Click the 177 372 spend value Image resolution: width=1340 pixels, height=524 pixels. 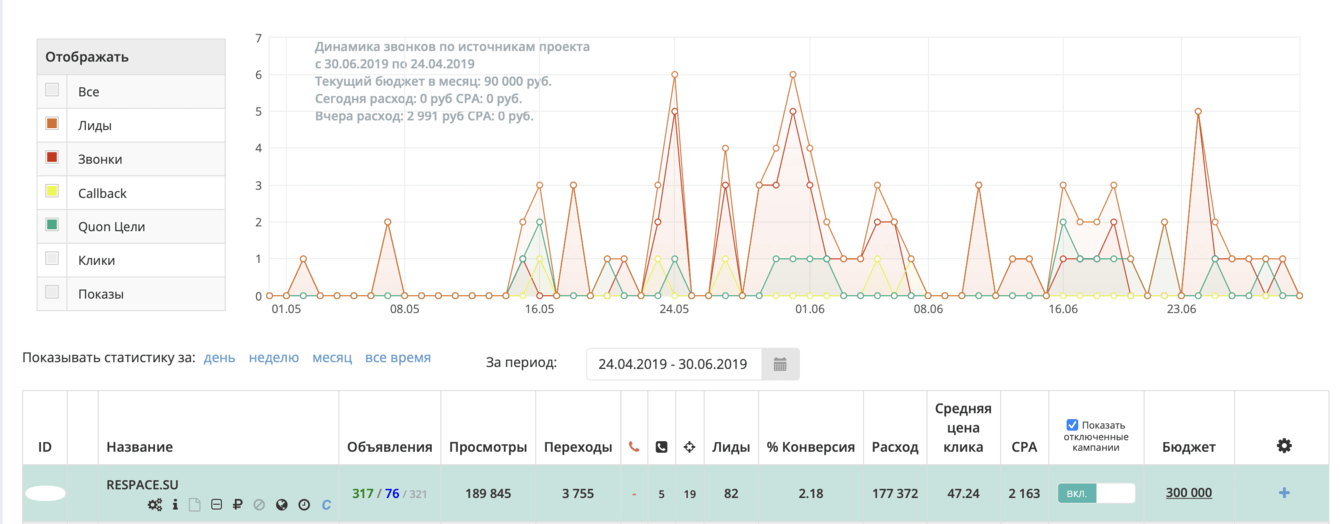895,493
